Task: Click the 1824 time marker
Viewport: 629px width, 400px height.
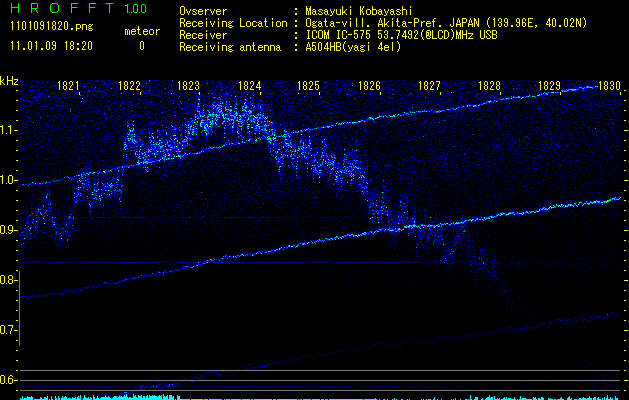Action: 250,86
